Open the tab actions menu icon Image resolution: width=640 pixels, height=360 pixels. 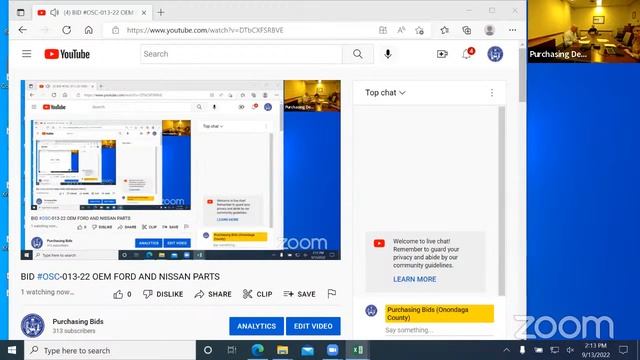point(20,12)
